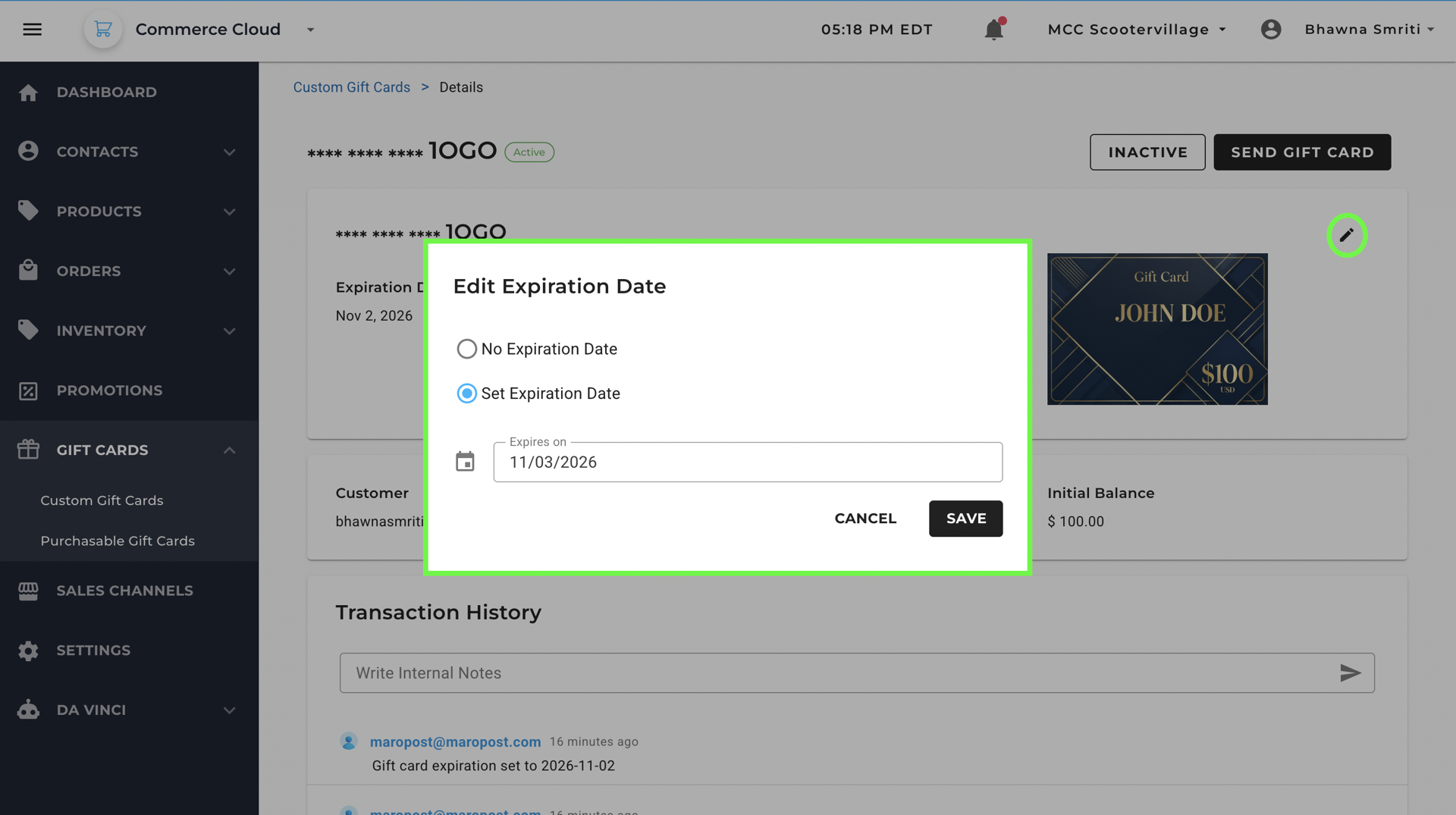Screen dimensions: 1456x815
Task: Select No Expiration Date option
Action: [466, 349]
